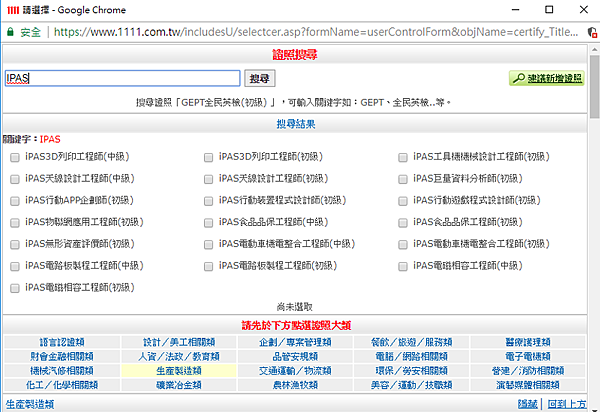Open 農林漁牧類 category
This screenshot has height=412, width=600.
(x=295, y=384)
